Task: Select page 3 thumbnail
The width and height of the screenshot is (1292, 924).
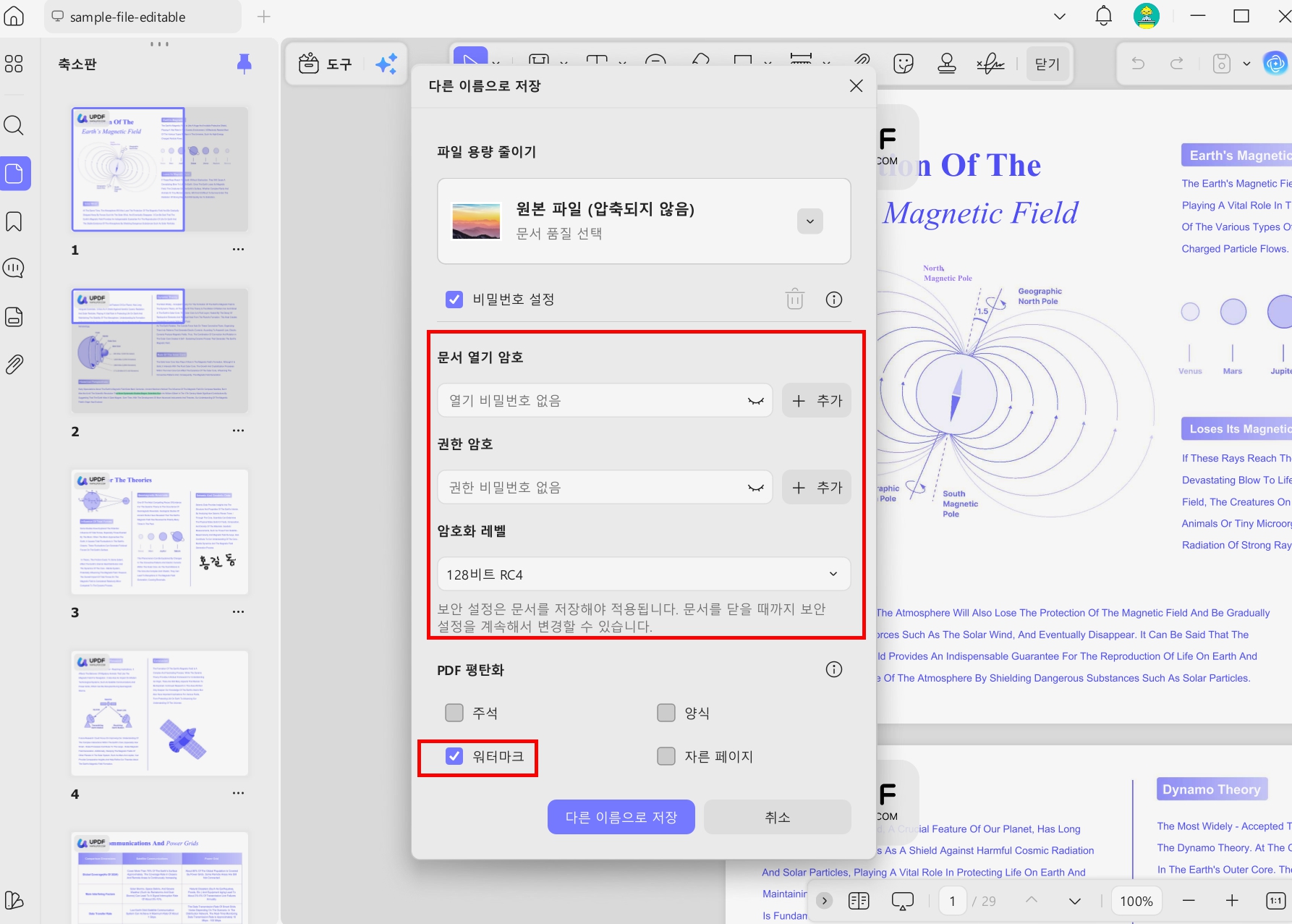Action: coord(160,532)
